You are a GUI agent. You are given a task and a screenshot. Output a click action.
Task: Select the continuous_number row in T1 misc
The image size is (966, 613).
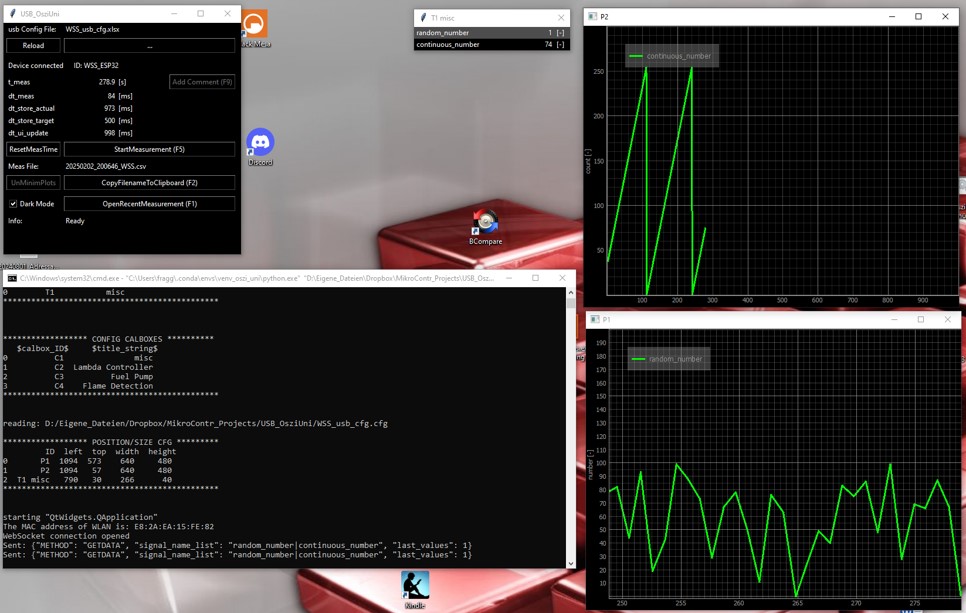(490, 45)
